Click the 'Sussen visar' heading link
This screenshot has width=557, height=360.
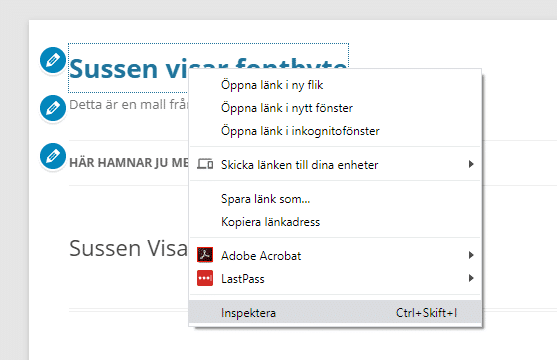click(129, 68)
